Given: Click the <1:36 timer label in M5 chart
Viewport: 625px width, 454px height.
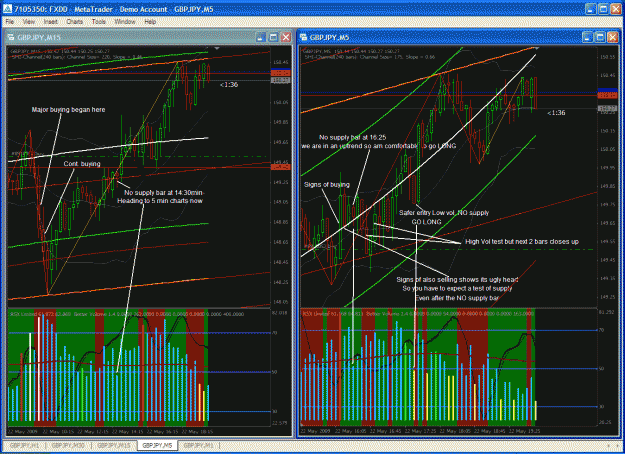Looking at the screenshot, I should pyautogui.click(x=556, y=113).
